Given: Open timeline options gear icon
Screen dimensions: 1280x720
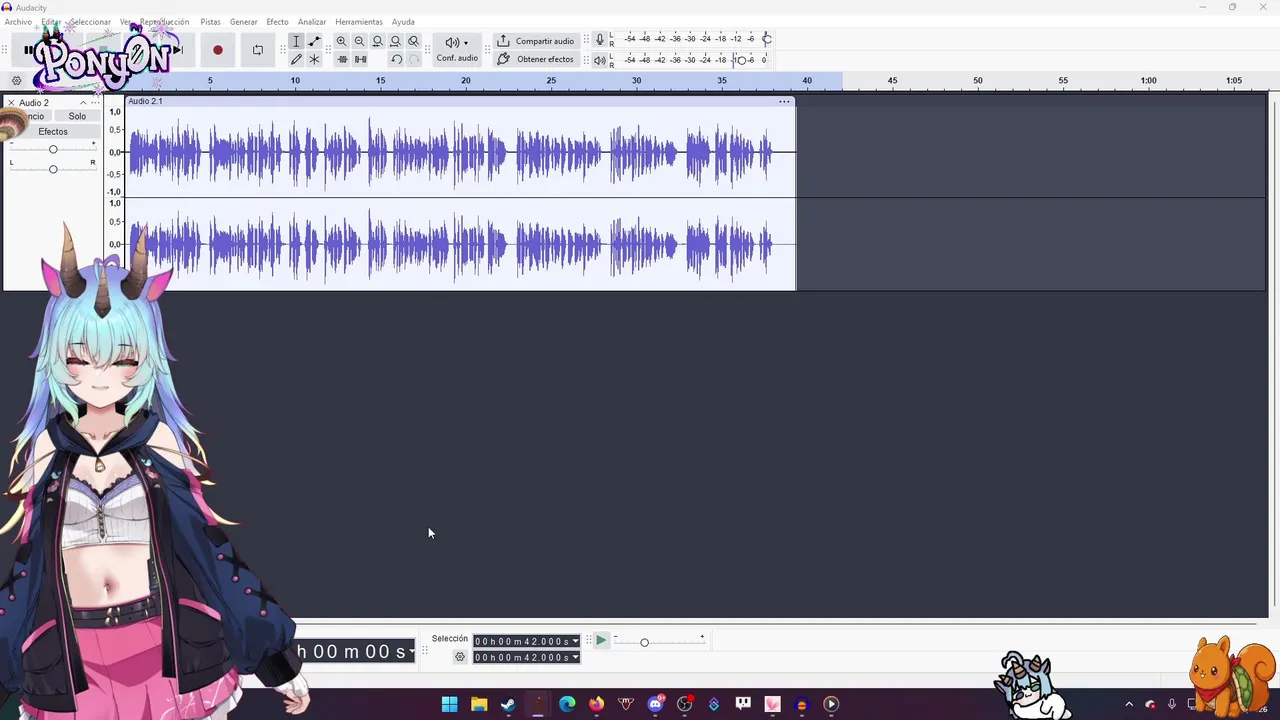Looking at the screenshot, I should pyautogui.click(x=16, y=81).
